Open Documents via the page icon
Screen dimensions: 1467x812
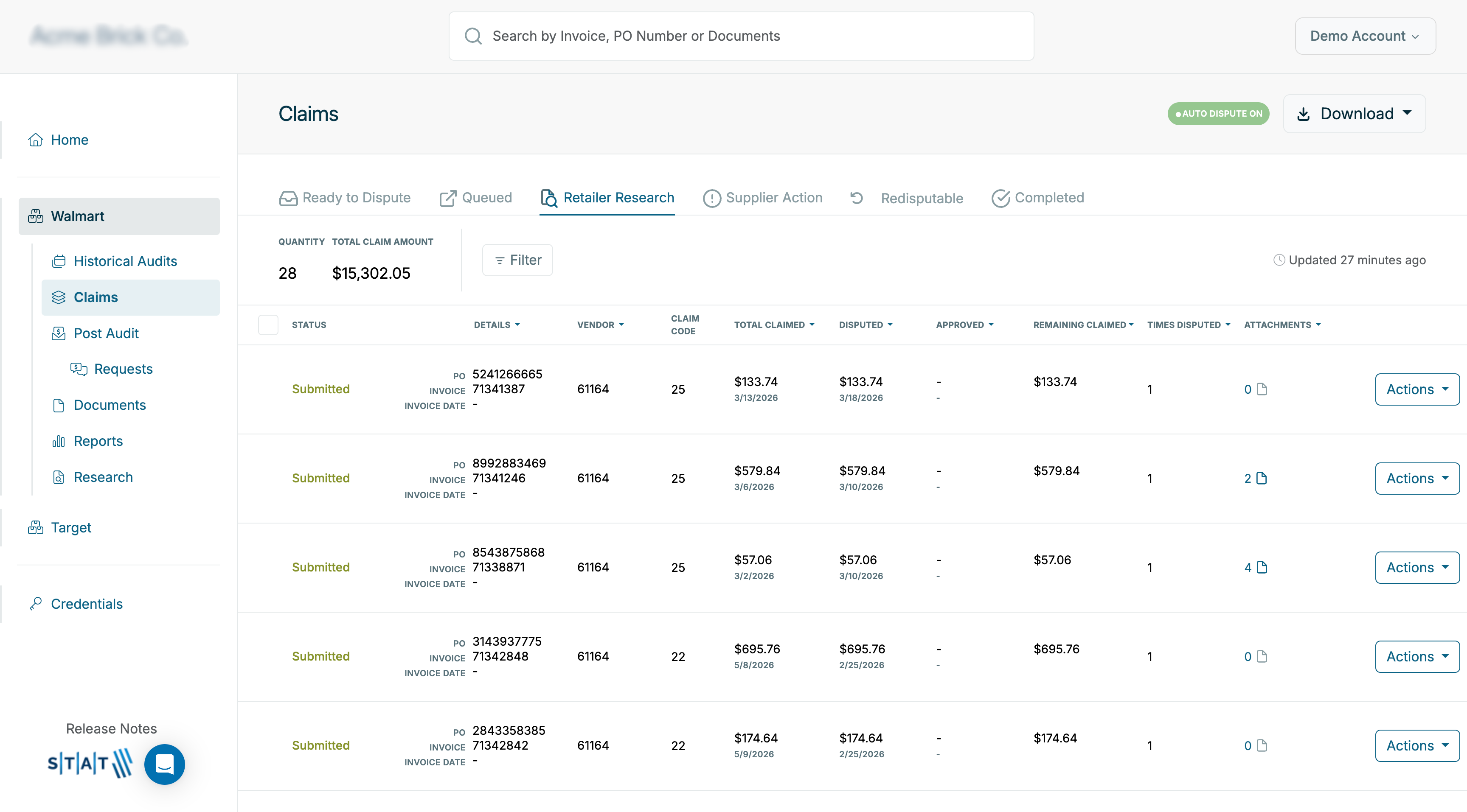click(x=59, y=405)
